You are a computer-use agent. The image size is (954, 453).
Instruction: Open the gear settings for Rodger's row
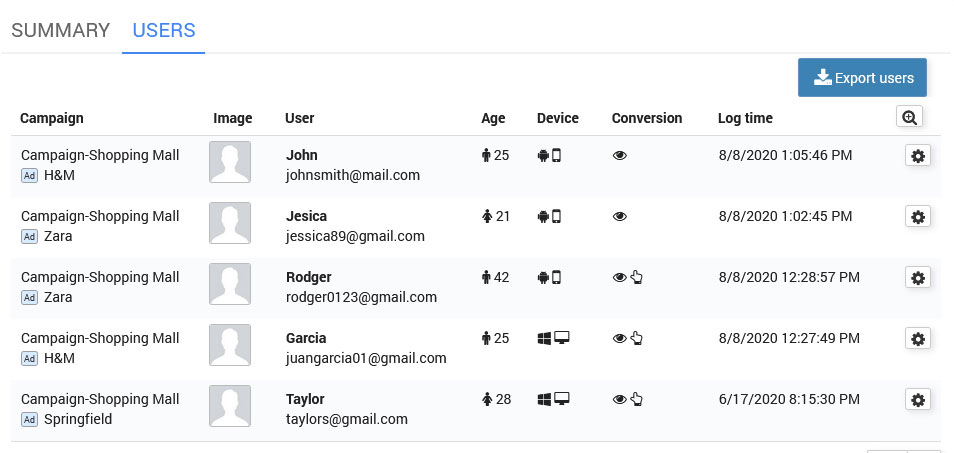[918, 278]
